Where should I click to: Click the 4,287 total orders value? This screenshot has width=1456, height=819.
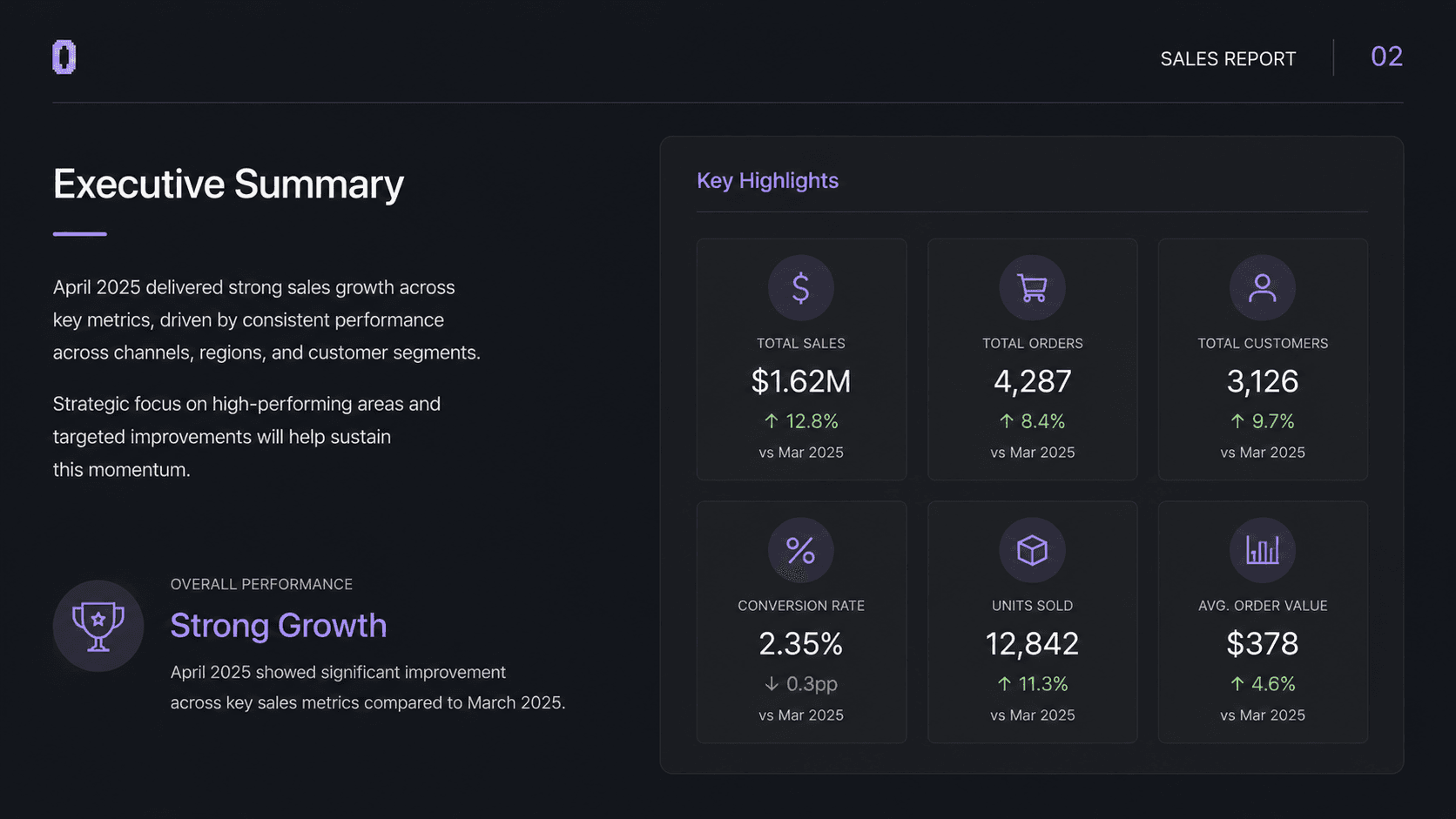point(1033,381)
